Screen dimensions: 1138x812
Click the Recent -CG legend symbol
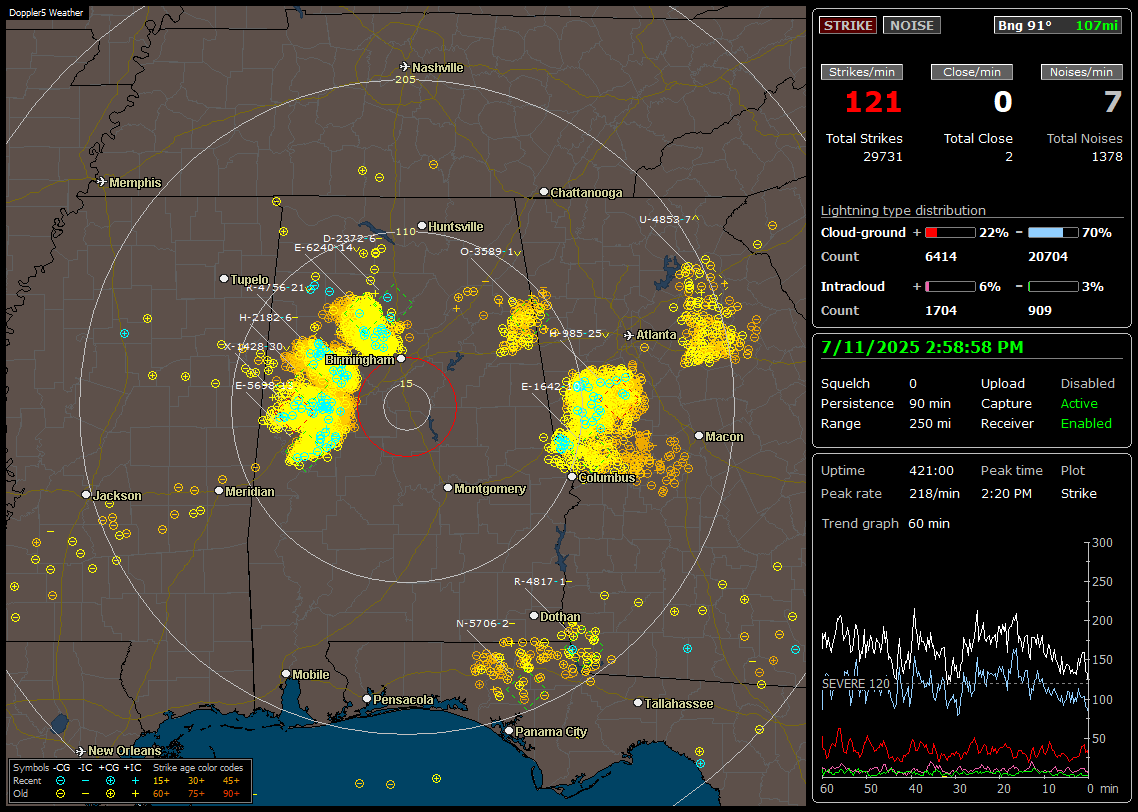(60, 781)
